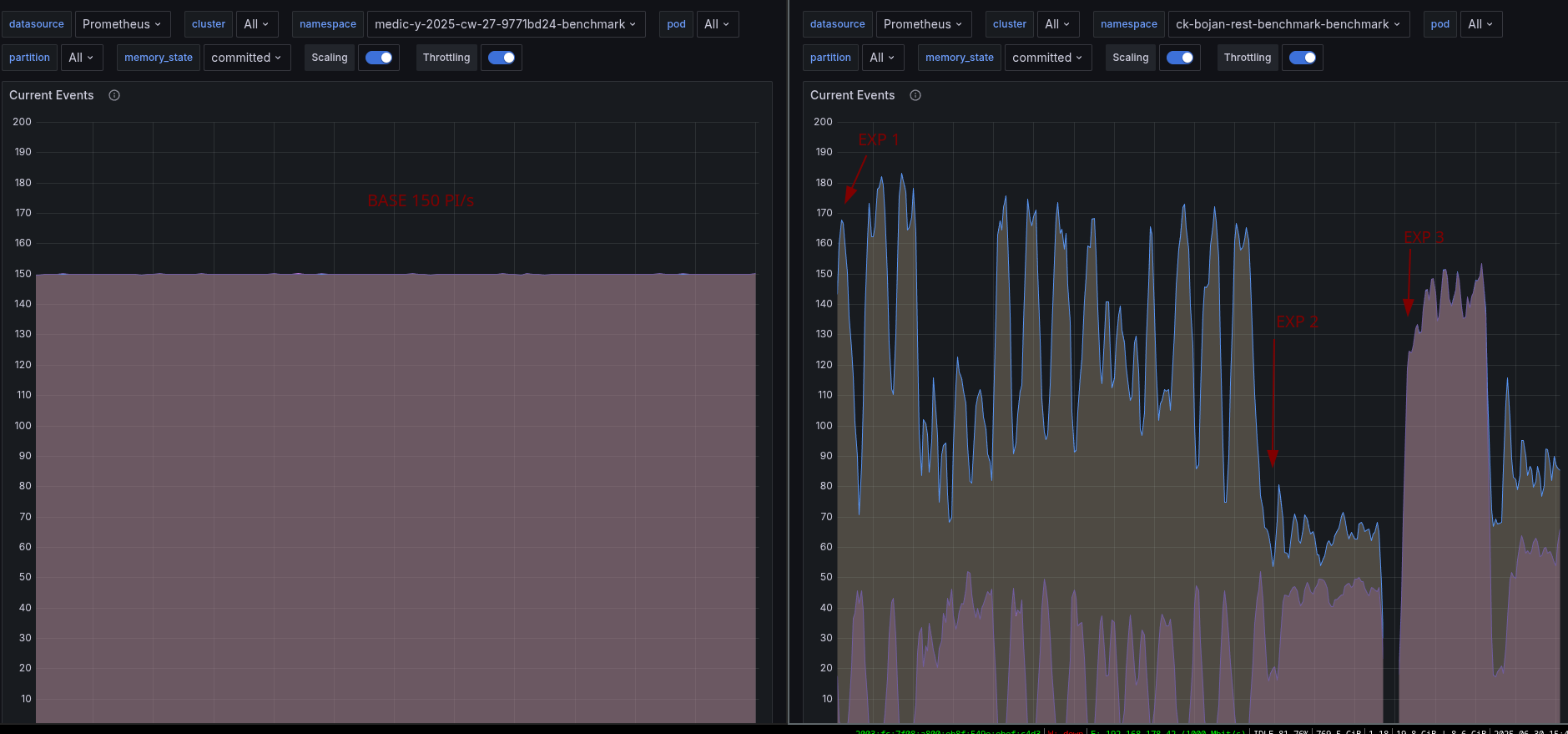Click datasource label in right dashboard
Screen dimensions: 1568x734
(838, 24)
